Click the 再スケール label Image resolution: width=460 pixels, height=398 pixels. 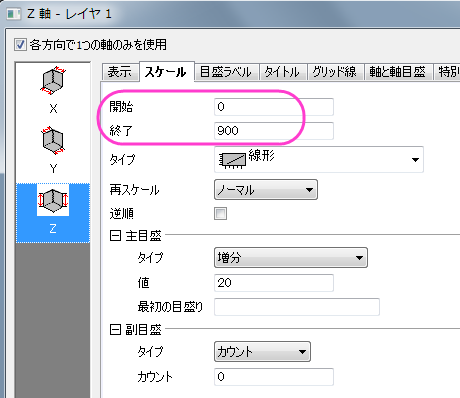pyautogui.click(x=134, y=190)
